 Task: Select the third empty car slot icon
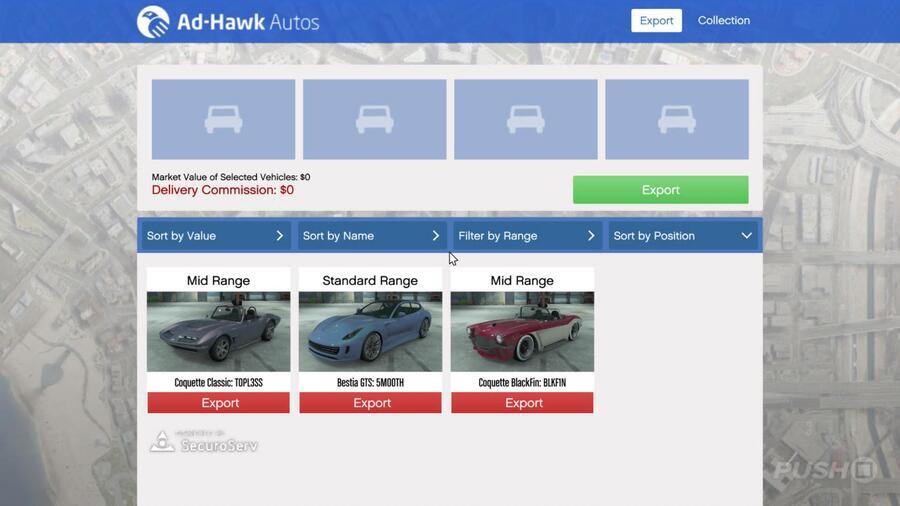[x=525, y=120]
